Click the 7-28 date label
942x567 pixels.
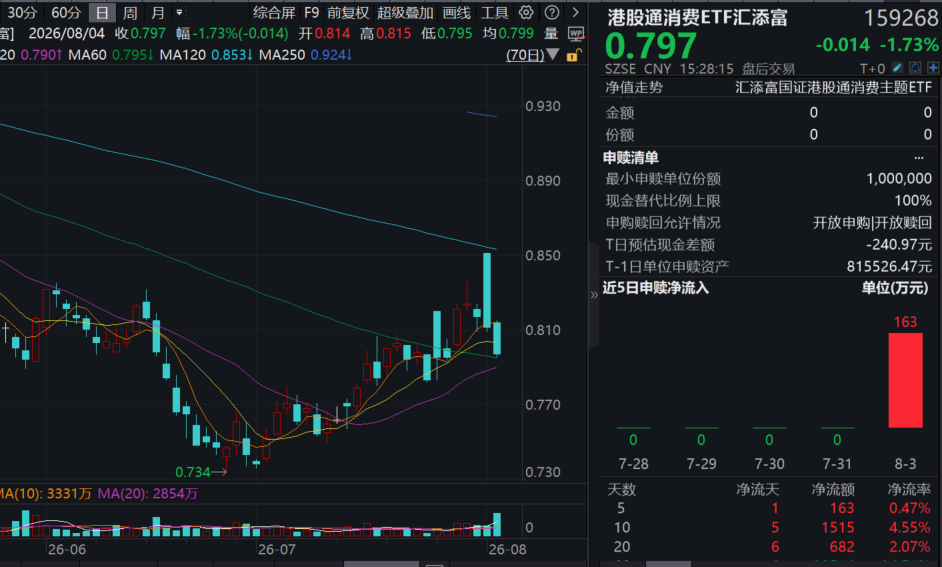pos(633,464)
